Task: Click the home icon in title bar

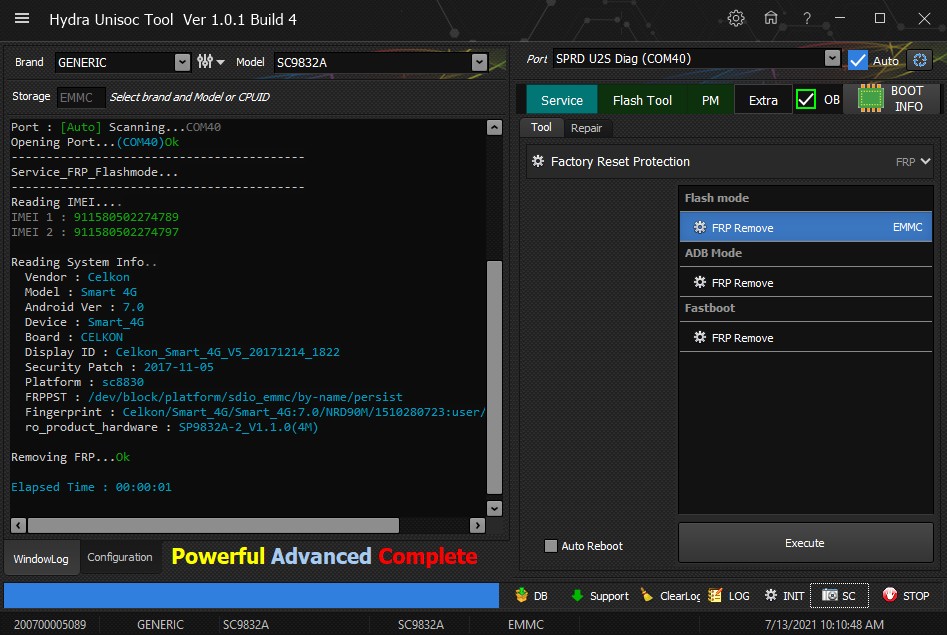Action: click(771, 18)
